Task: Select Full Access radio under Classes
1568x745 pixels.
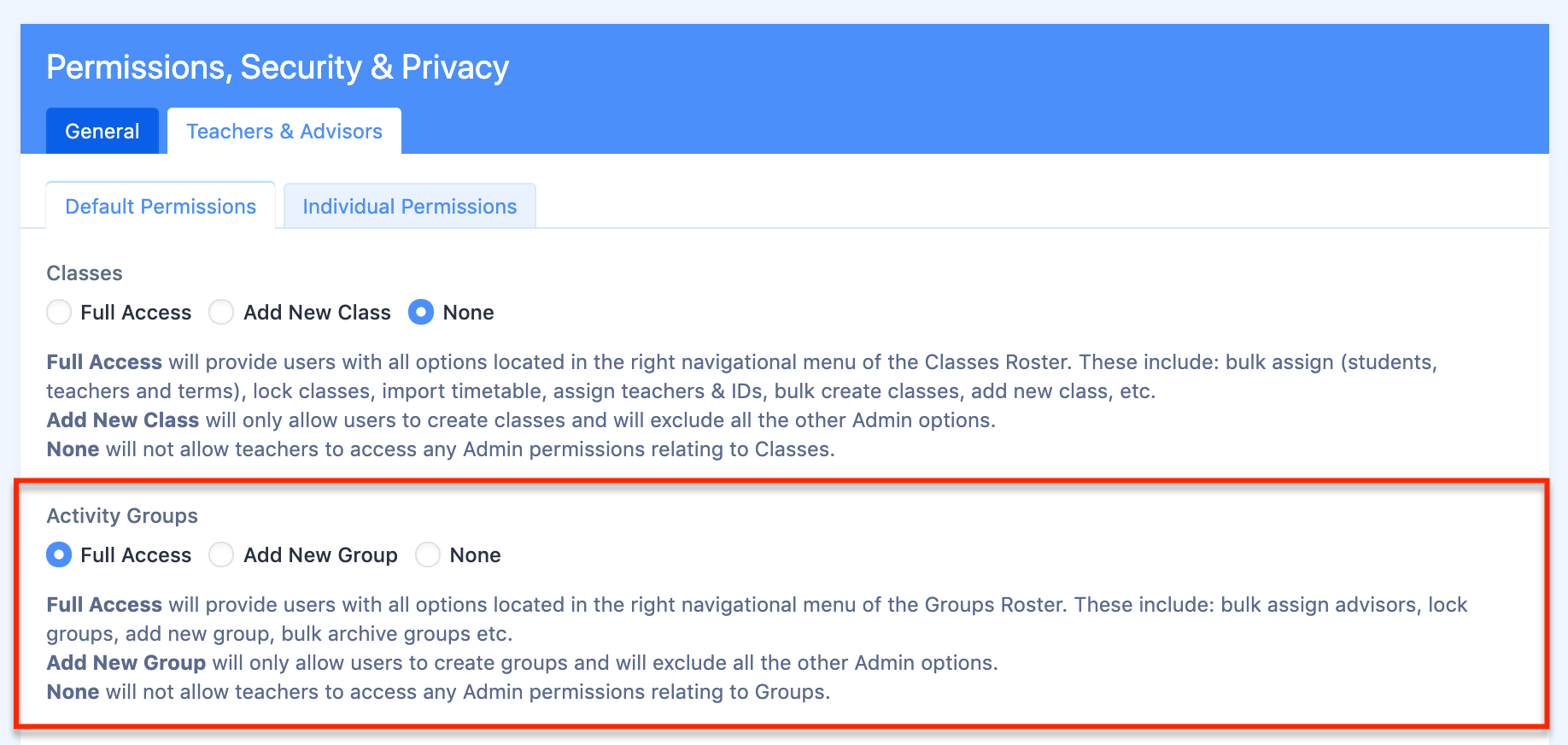Action: [59, 313]
